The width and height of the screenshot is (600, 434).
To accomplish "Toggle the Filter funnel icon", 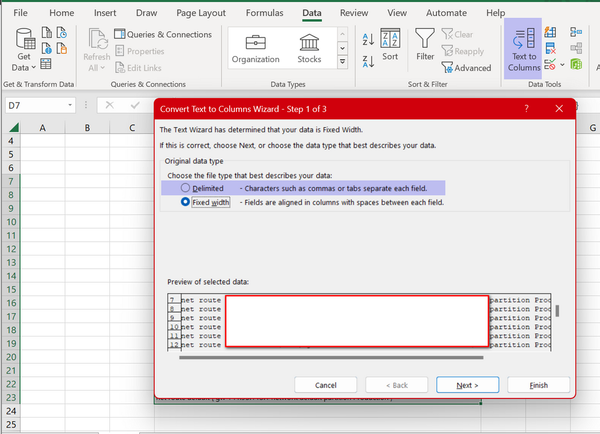I will point(425,44).
